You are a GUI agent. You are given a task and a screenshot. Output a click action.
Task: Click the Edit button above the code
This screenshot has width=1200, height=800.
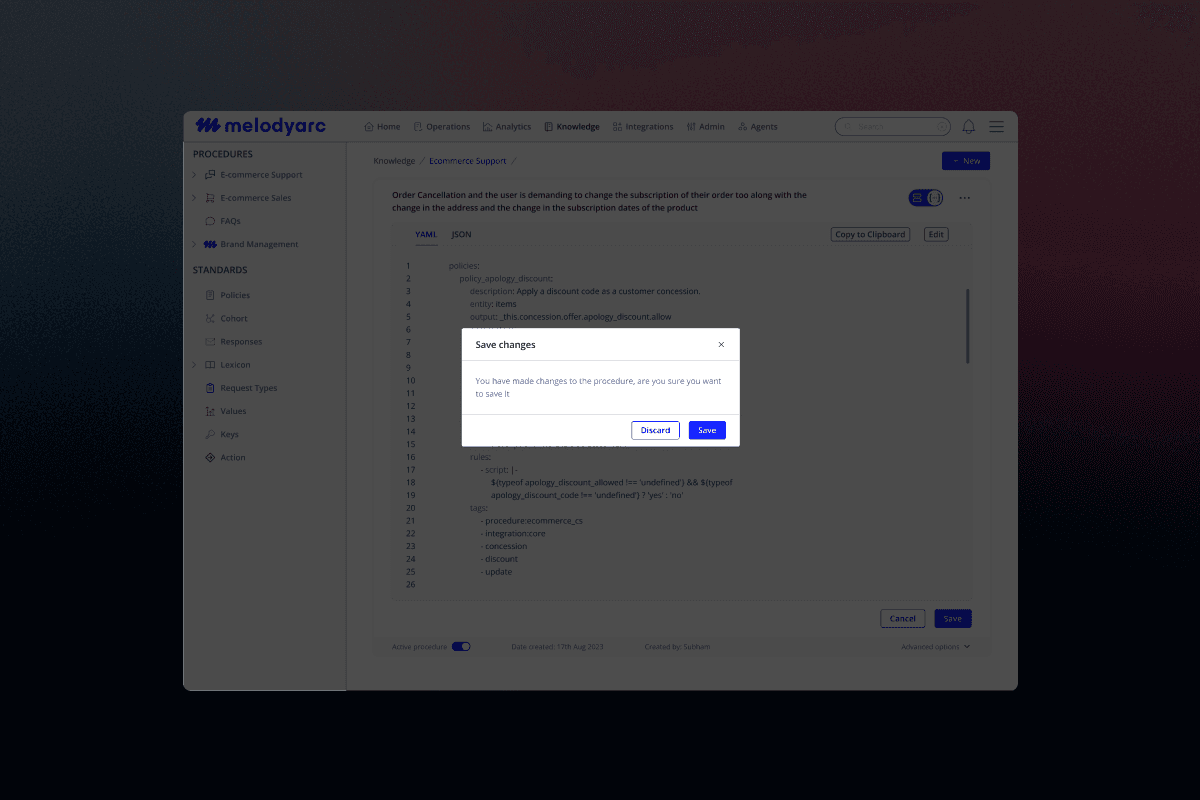935,235
